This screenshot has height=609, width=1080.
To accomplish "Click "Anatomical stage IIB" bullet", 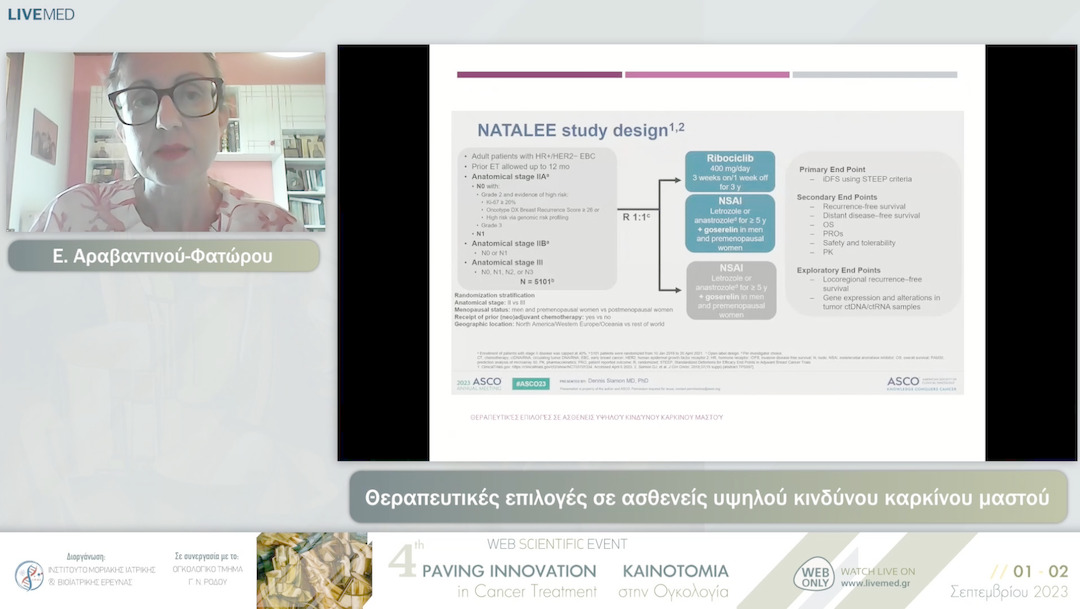I will (510, 243).
